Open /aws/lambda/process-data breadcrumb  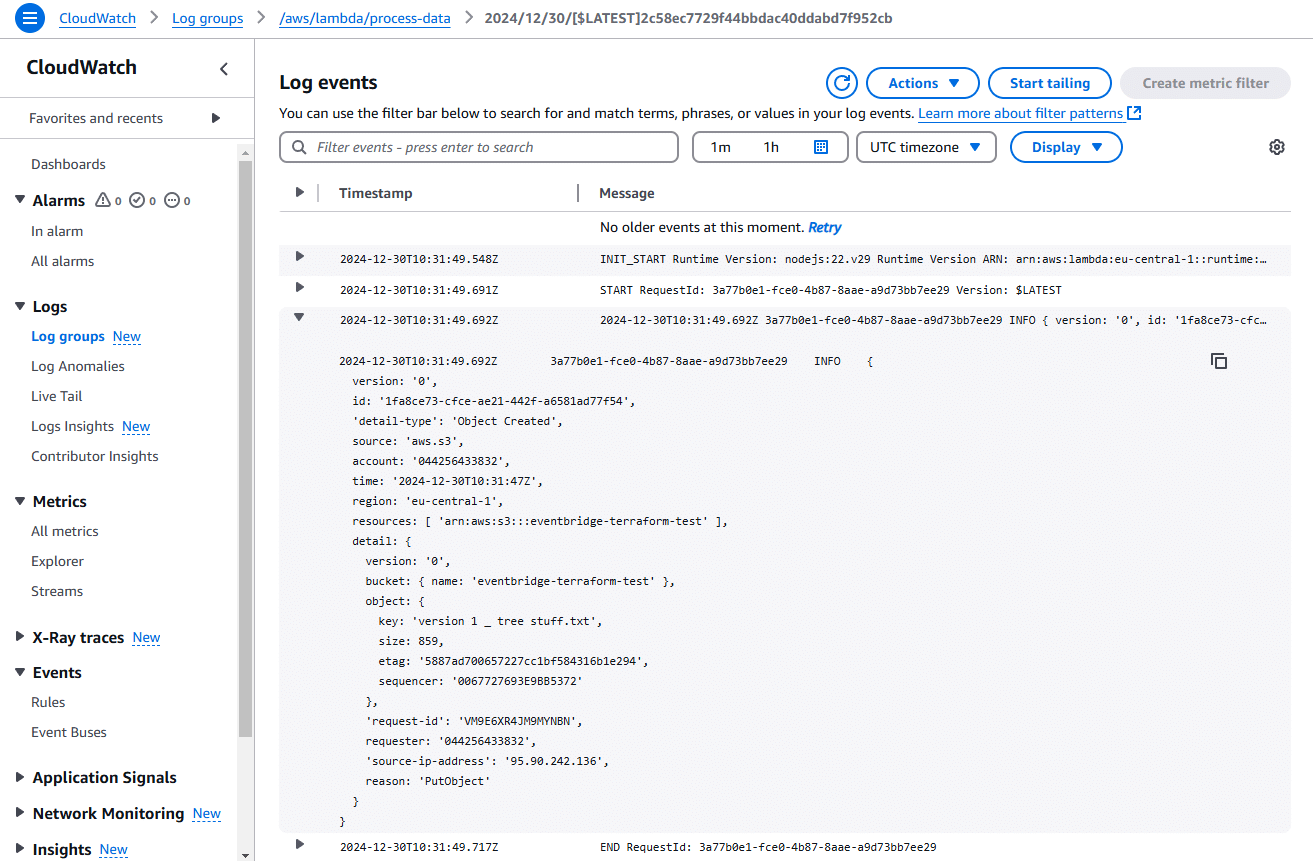point(365,18)
